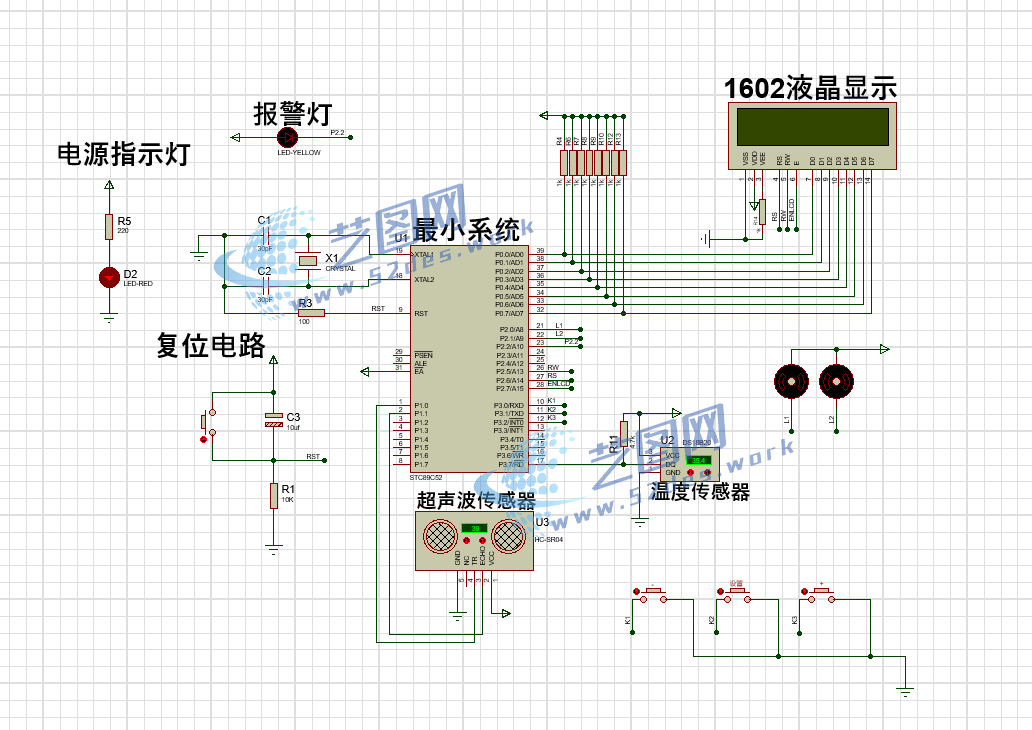Screen dimensions: 1032x730
Task: Select the ground symbol below LED D2
Action: point(109,319)
